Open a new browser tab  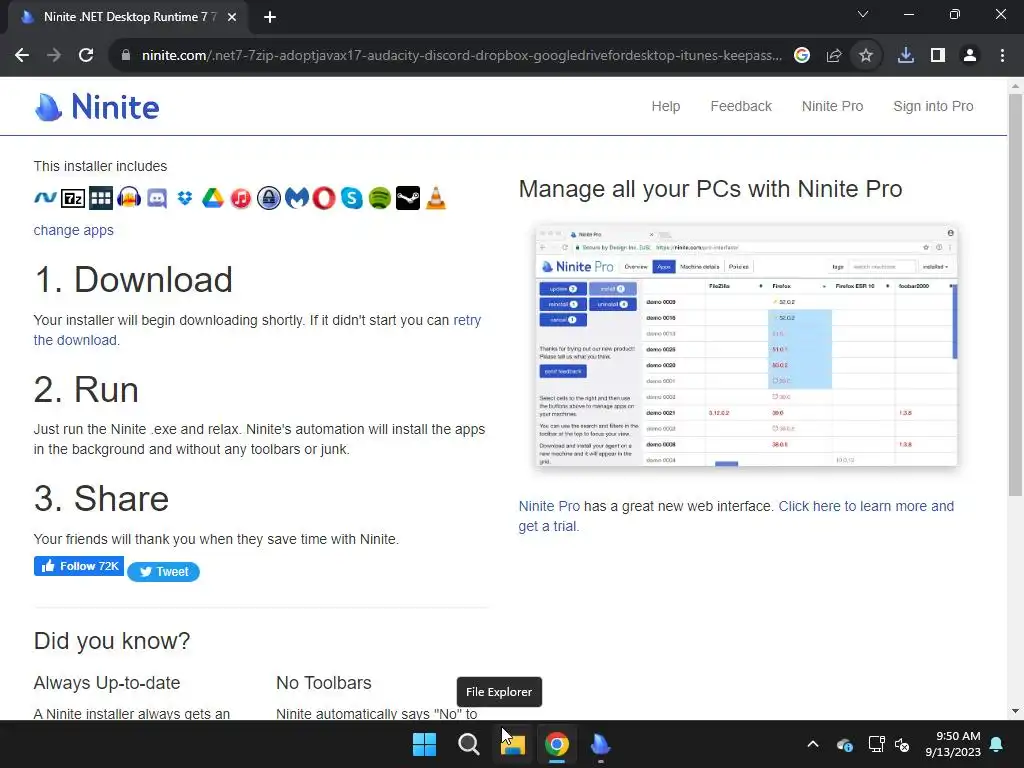(x=270, y=17)
